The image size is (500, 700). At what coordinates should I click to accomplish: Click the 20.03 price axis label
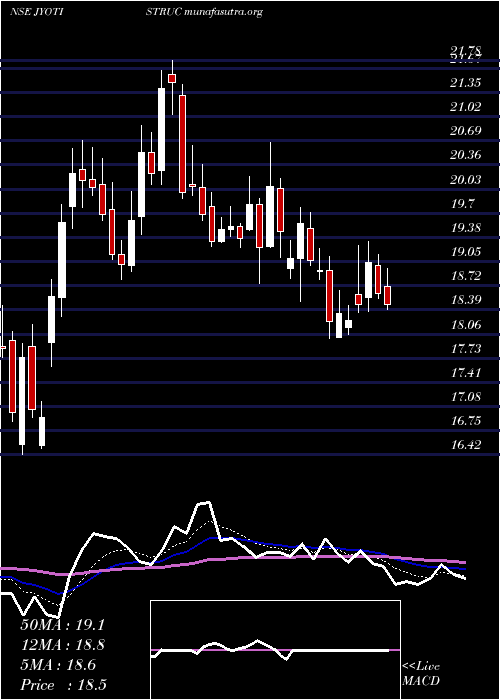(466, 179)
